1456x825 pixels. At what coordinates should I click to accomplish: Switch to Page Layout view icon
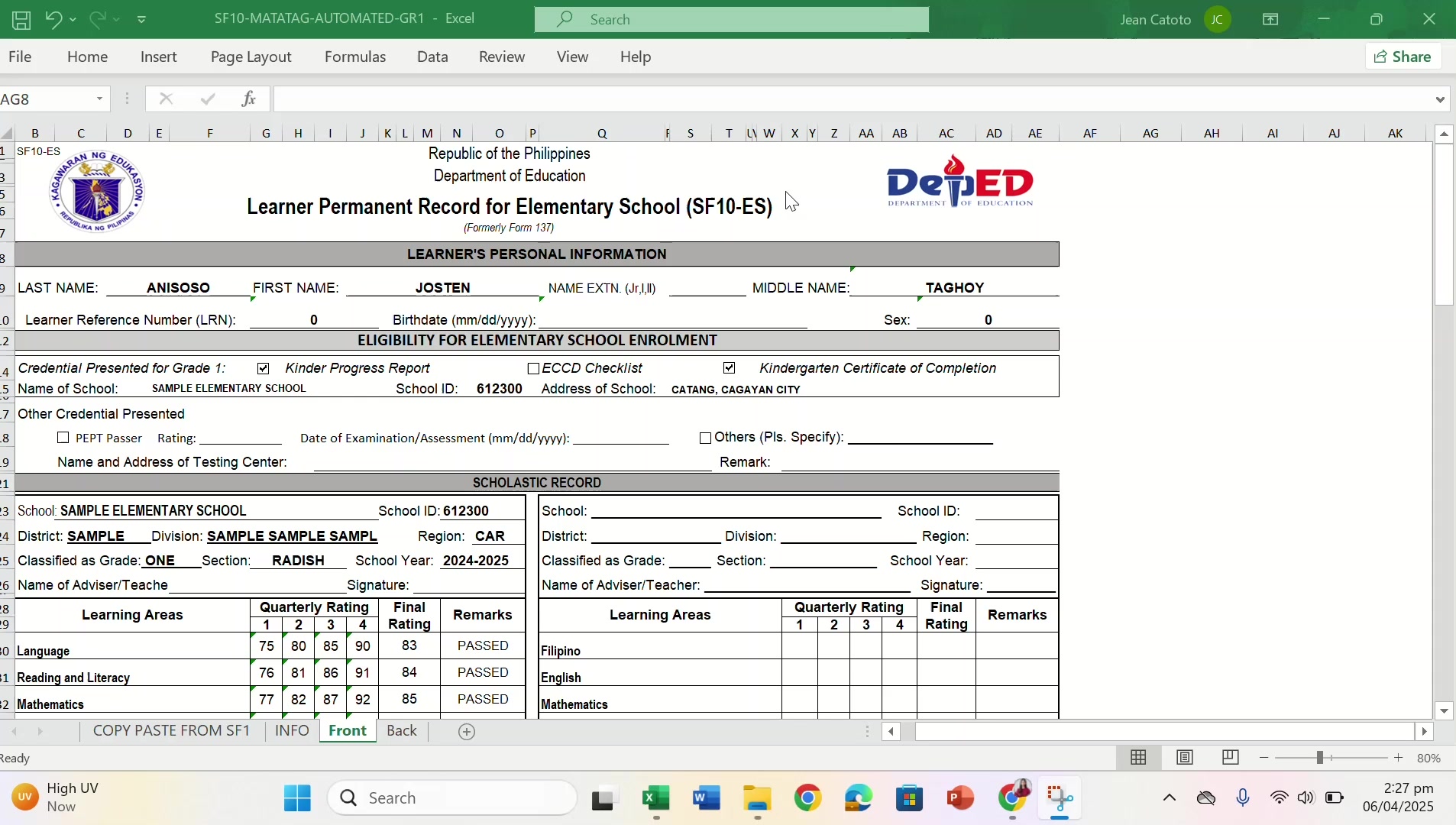(1185, 758)
